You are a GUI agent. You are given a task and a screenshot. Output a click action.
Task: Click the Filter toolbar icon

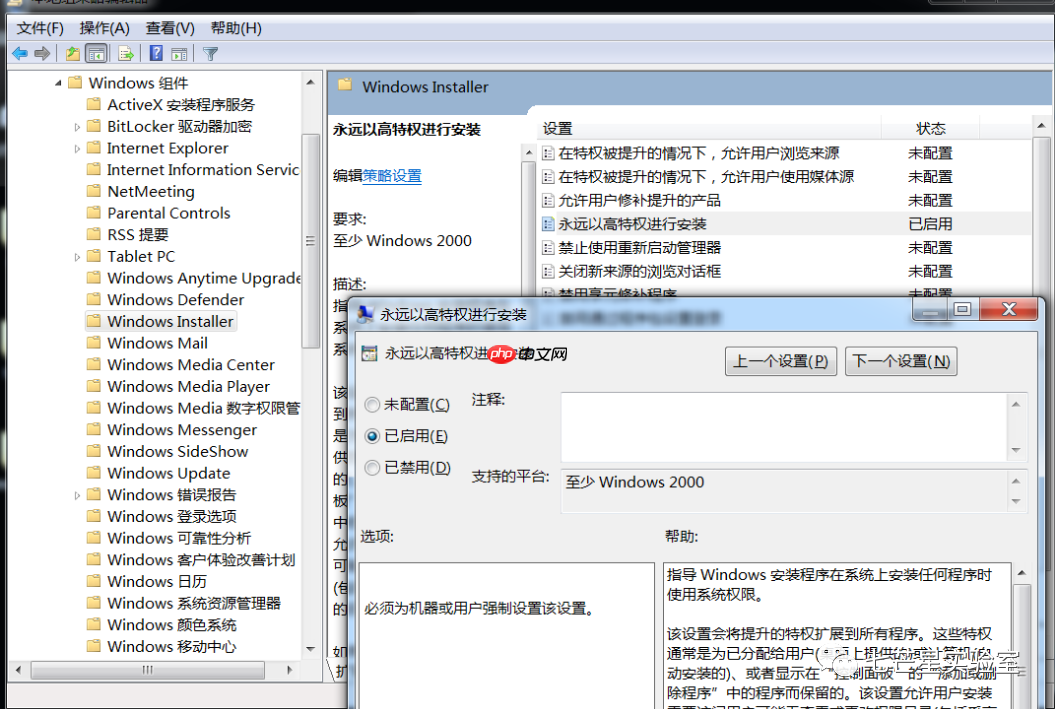[210, 53]
